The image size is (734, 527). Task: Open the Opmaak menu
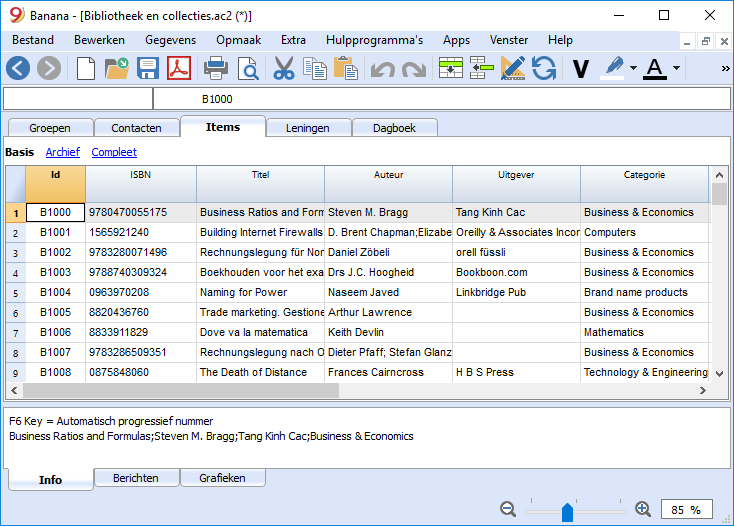point(238,40)
